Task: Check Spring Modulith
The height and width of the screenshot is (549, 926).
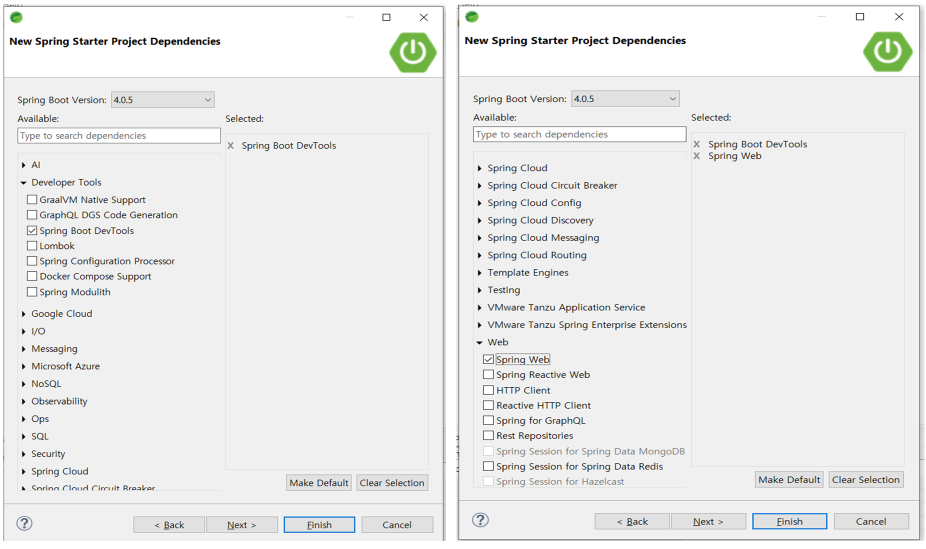Action: (32, 292)
